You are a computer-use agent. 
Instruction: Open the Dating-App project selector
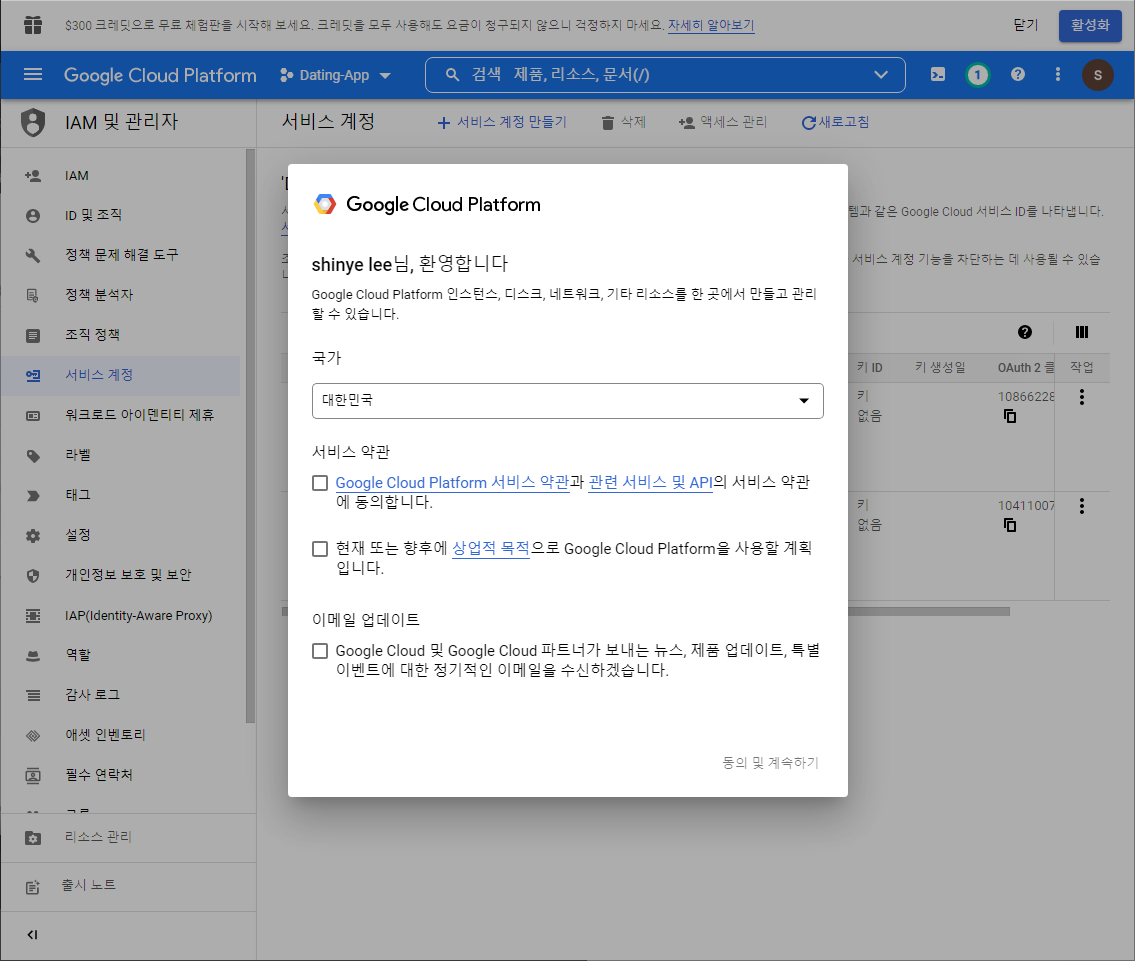(335, 75)
